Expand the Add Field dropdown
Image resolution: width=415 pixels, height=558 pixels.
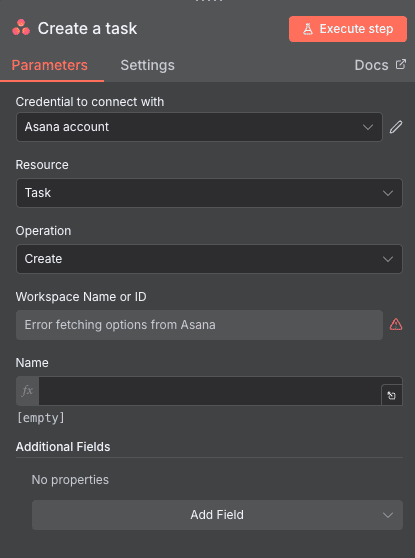click(x=217, y=515)
